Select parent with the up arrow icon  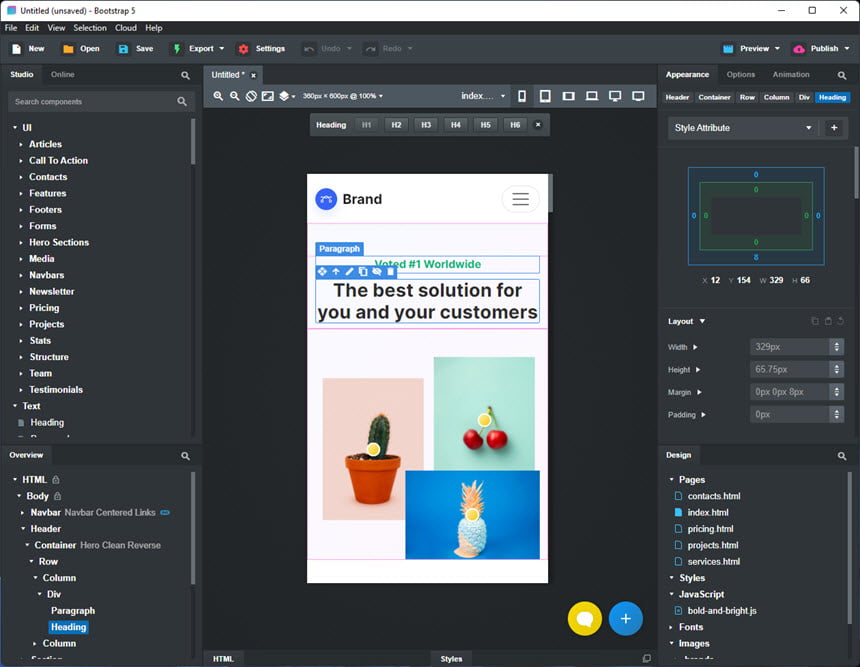[336, 272]
